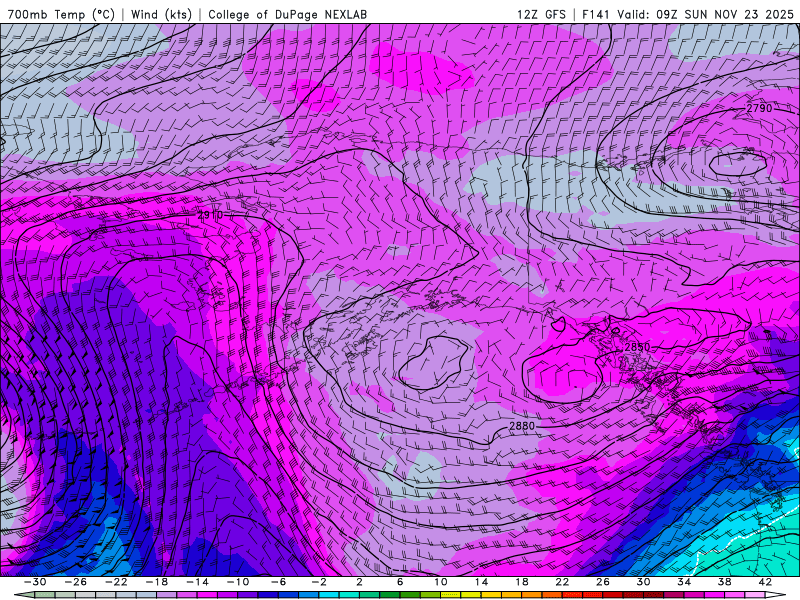Click the positive 26 colorbar scale label
This screenshot has width=800, height=600.
603,582
